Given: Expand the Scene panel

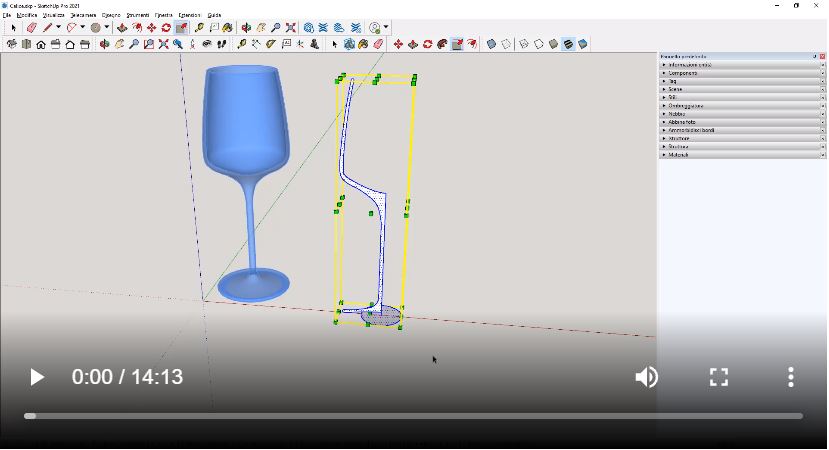Looking at the screenshot, I should click(x=664, y=89).
